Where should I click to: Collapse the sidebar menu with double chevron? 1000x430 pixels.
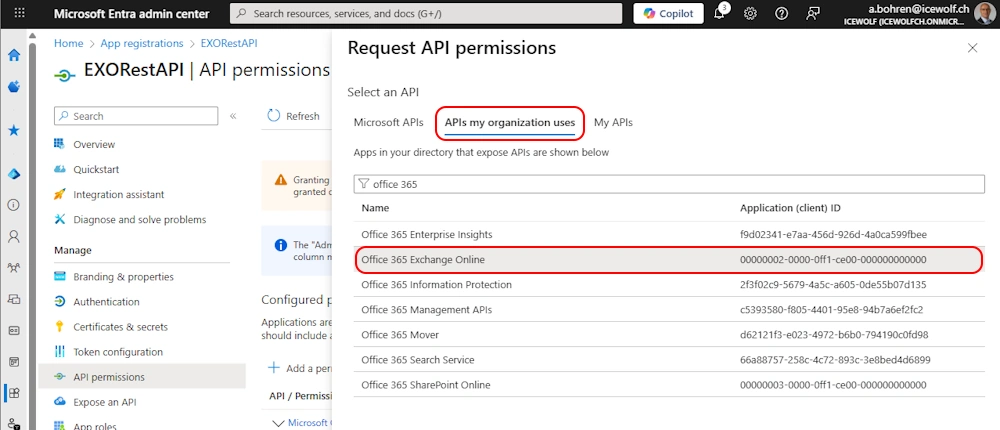click(x=233, y=116)
